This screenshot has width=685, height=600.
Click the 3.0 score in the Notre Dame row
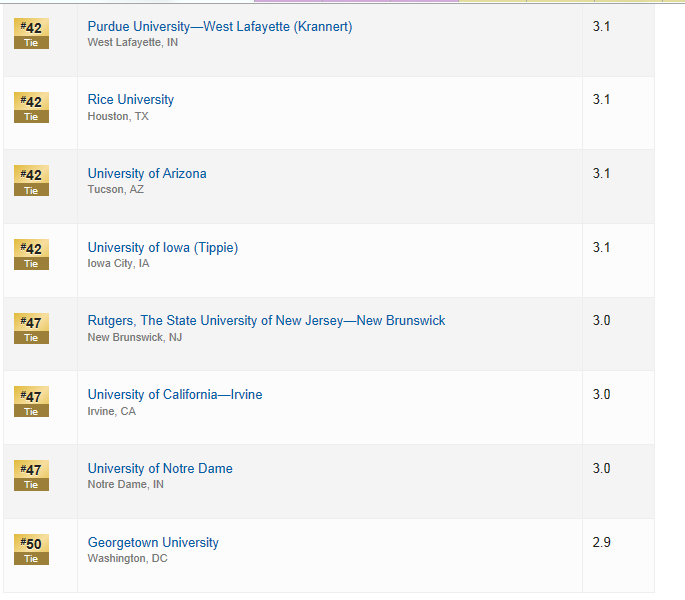tap(601, 468)
